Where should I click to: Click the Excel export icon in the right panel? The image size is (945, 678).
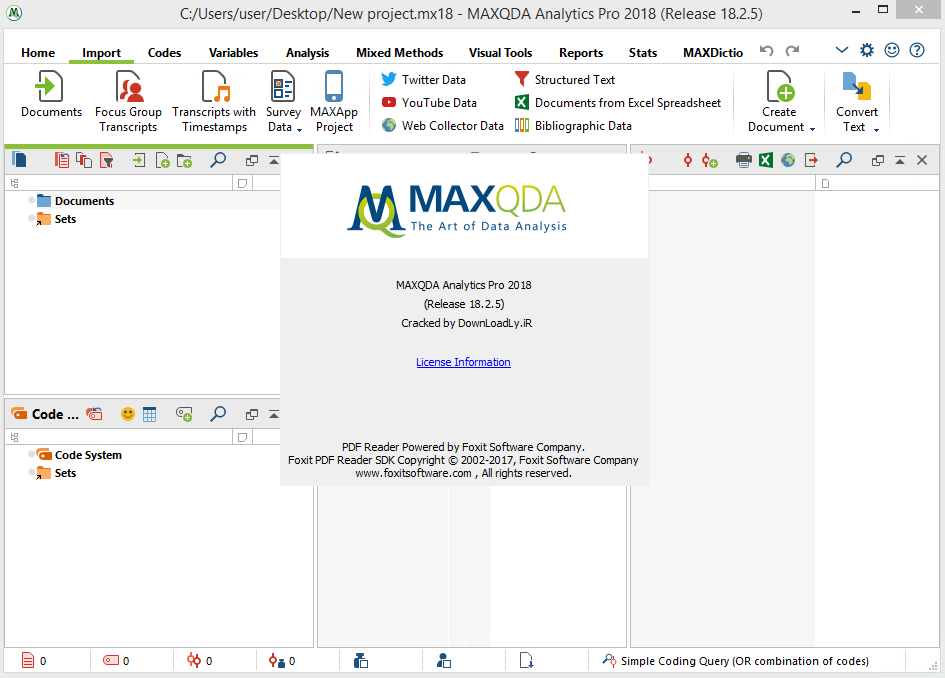pyautogui.click(x=765, y=160)
